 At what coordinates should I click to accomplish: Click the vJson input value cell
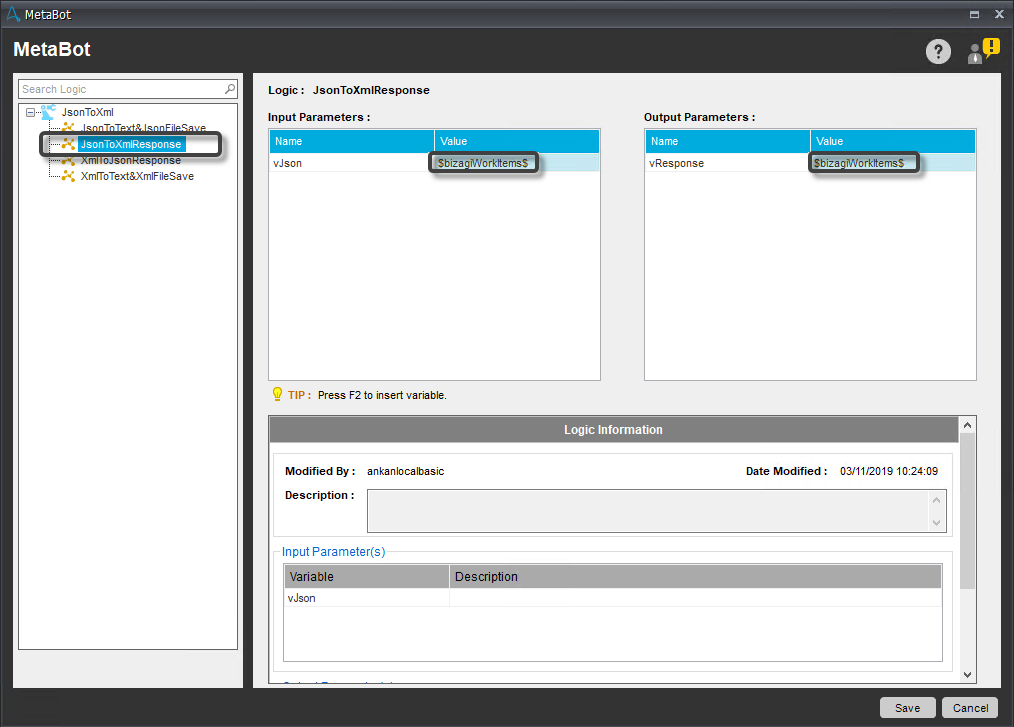[516, 163]
